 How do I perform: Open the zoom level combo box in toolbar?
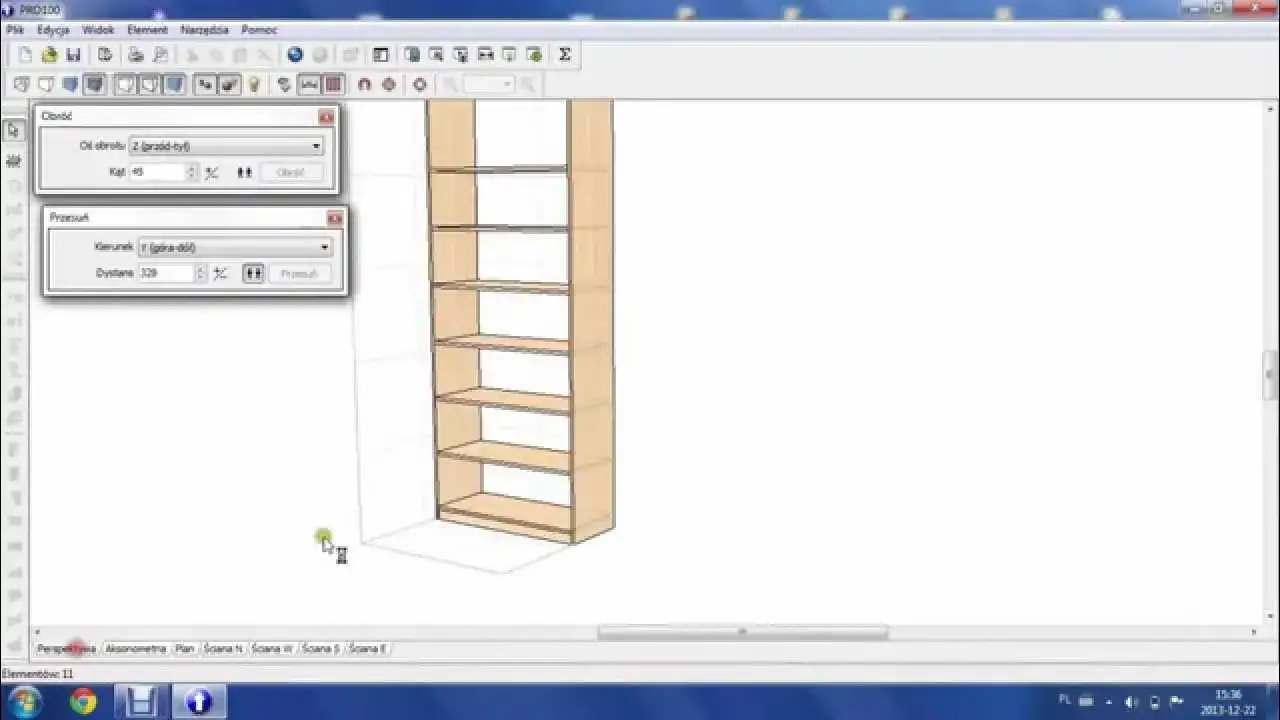489,85
